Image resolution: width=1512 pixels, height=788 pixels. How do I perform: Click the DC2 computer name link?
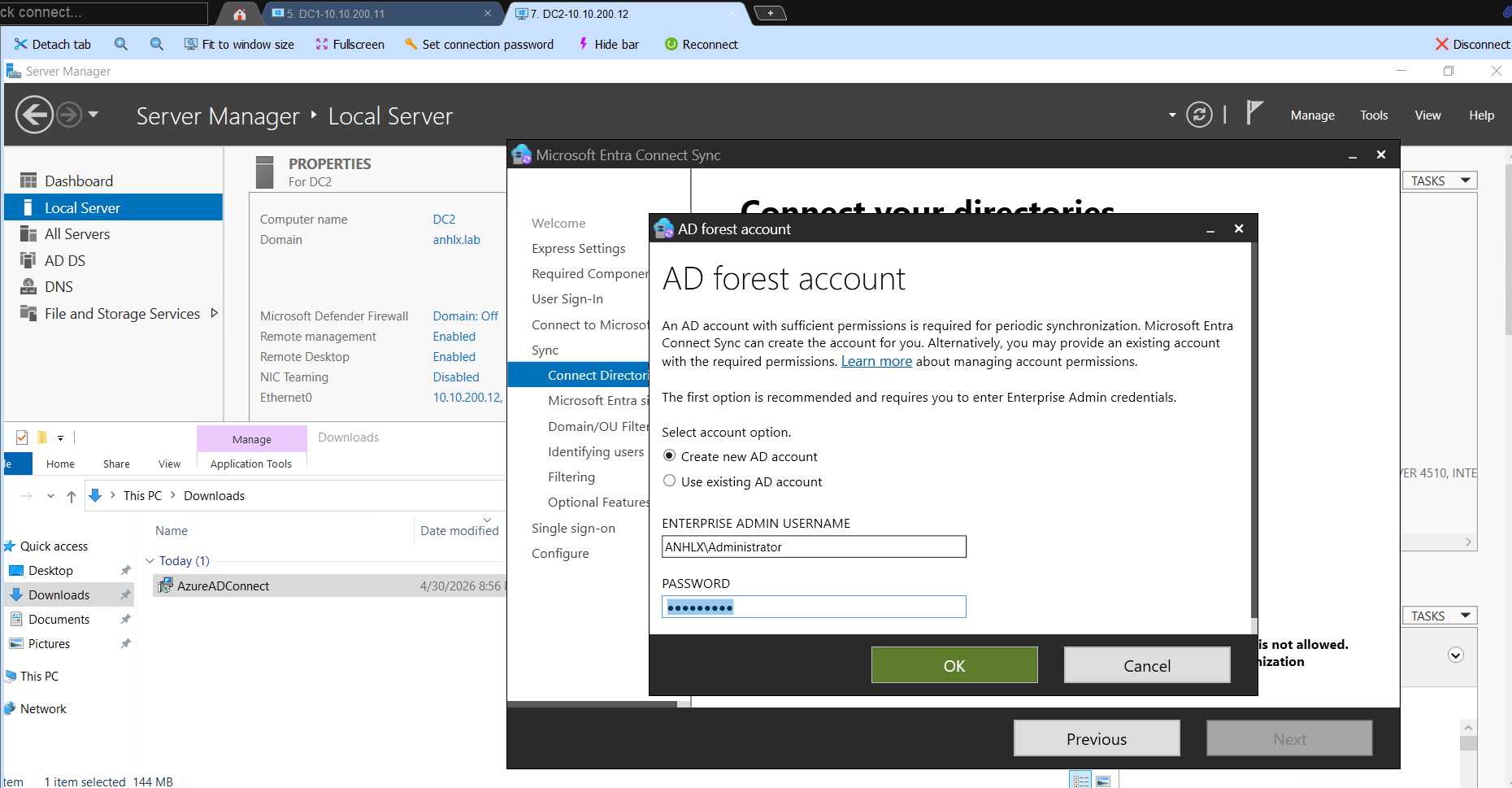click(444, 220)
